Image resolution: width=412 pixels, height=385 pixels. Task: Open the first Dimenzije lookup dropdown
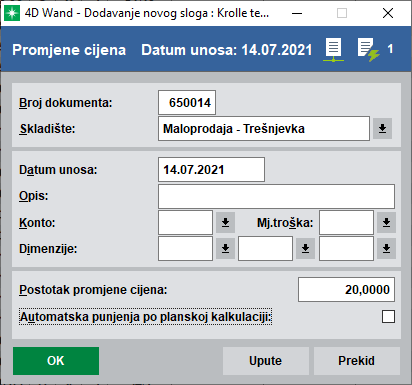tap(225, 248)
